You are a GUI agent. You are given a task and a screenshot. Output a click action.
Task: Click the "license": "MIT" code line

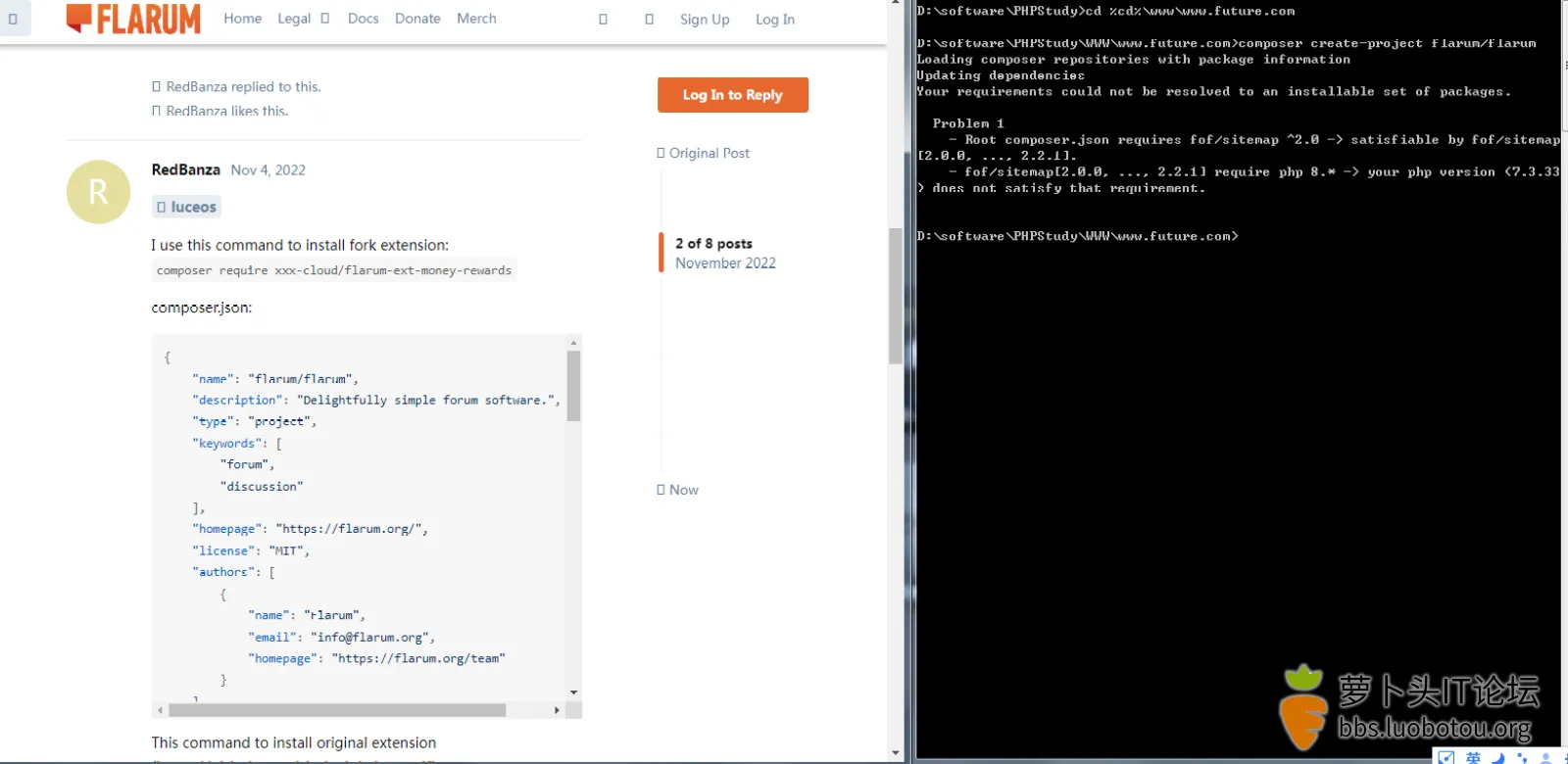[251, 550]
